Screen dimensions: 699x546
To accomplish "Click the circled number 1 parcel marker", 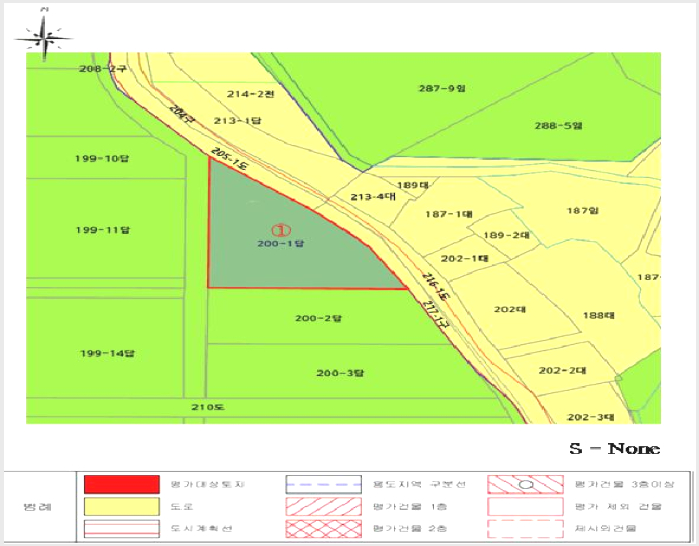I will pos(281,230).
